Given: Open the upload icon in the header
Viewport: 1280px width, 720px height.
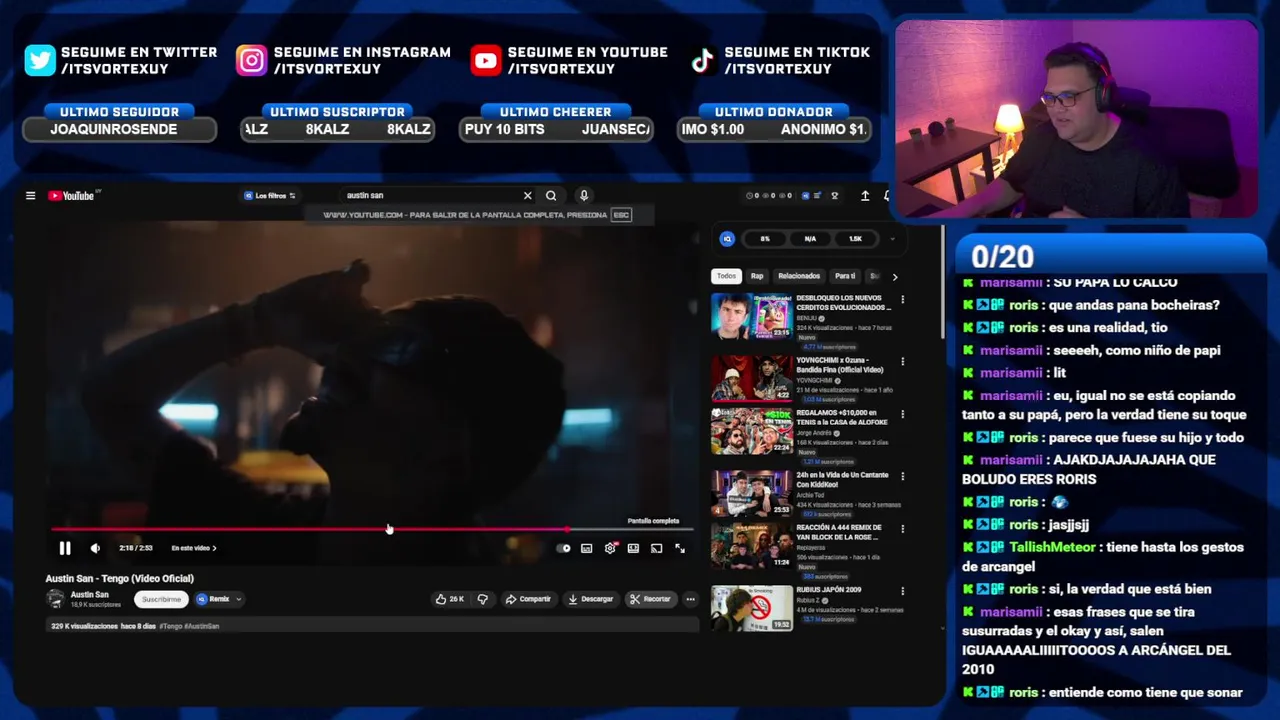Looking at the screenshot, I should 865,196.
